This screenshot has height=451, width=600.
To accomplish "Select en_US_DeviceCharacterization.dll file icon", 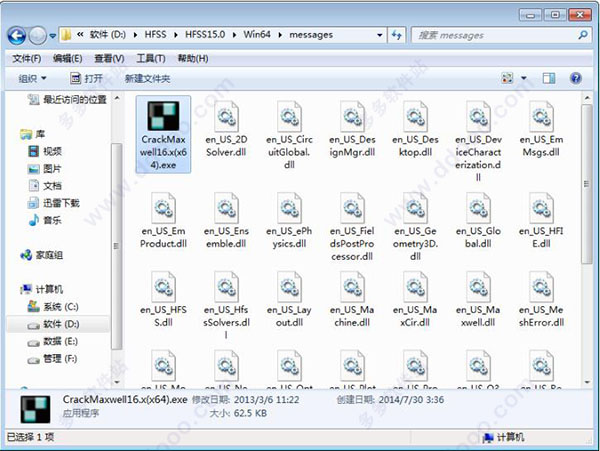I will [478, 116].
